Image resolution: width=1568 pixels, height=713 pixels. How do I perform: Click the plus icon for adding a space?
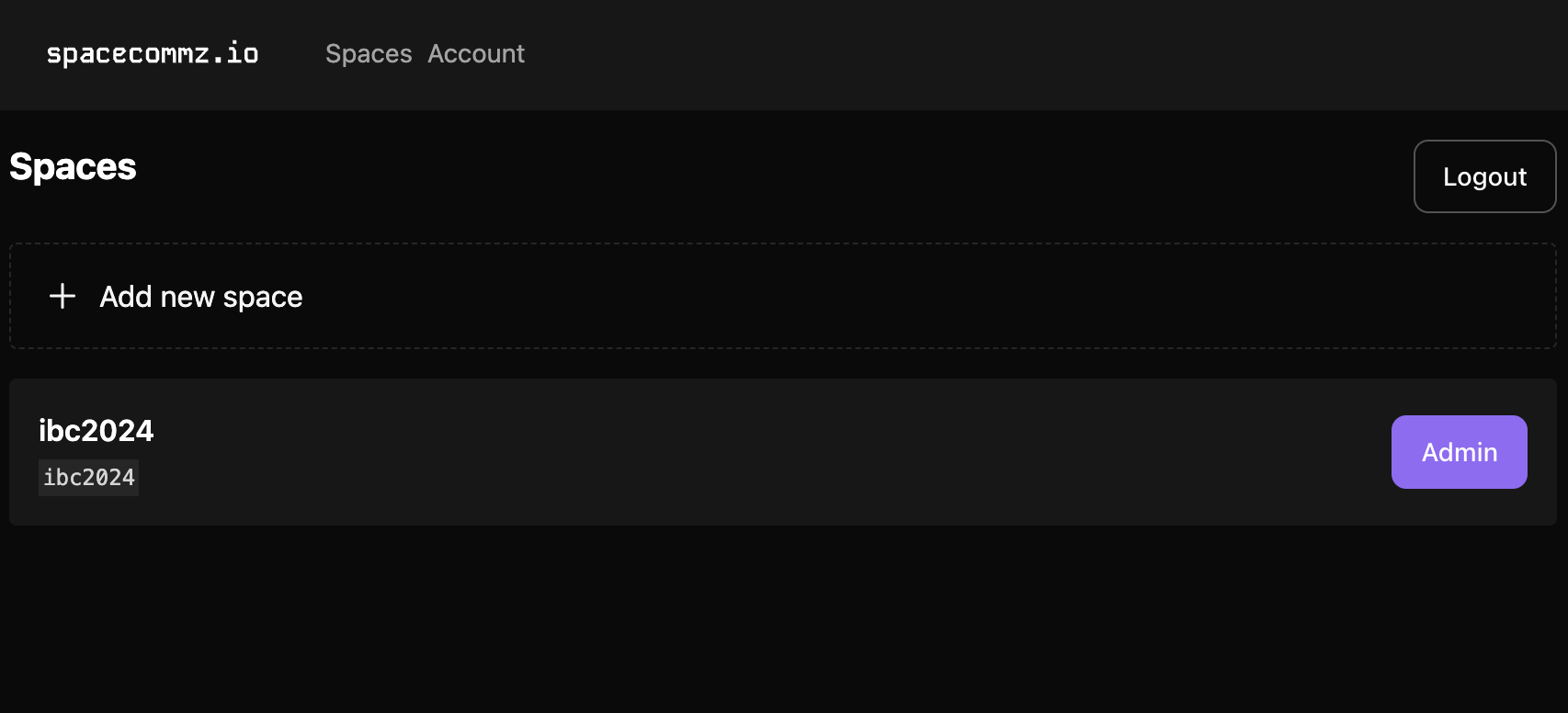click(x=62, y=296)
